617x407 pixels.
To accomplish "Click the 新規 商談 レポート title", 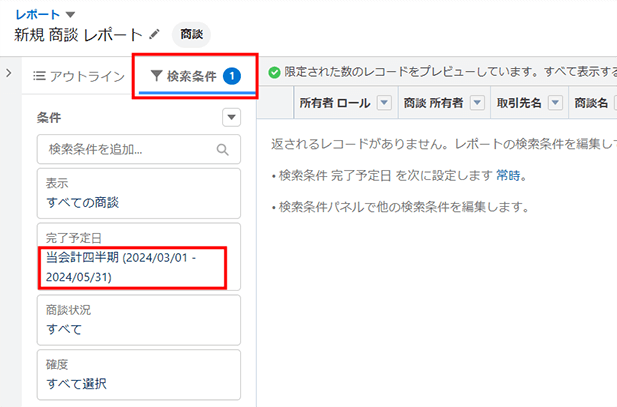I will coord(78,35).
